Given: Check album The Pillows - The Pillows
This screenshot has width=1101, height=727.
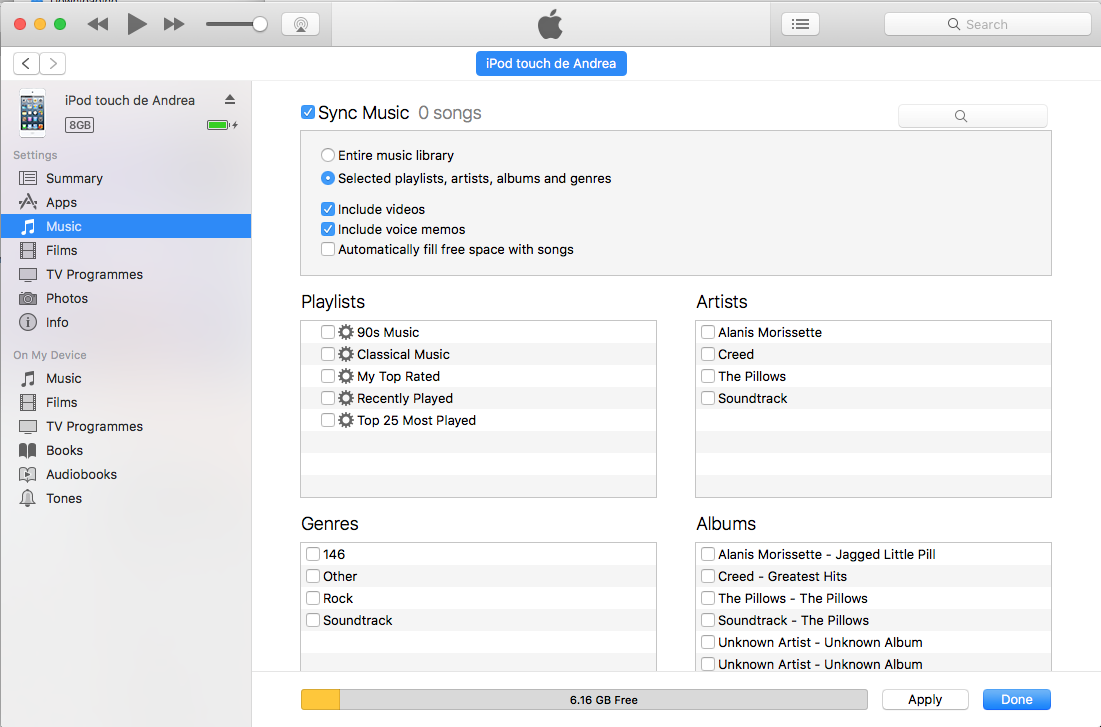Looking at the screenshot, I should [x=708, y=598].
